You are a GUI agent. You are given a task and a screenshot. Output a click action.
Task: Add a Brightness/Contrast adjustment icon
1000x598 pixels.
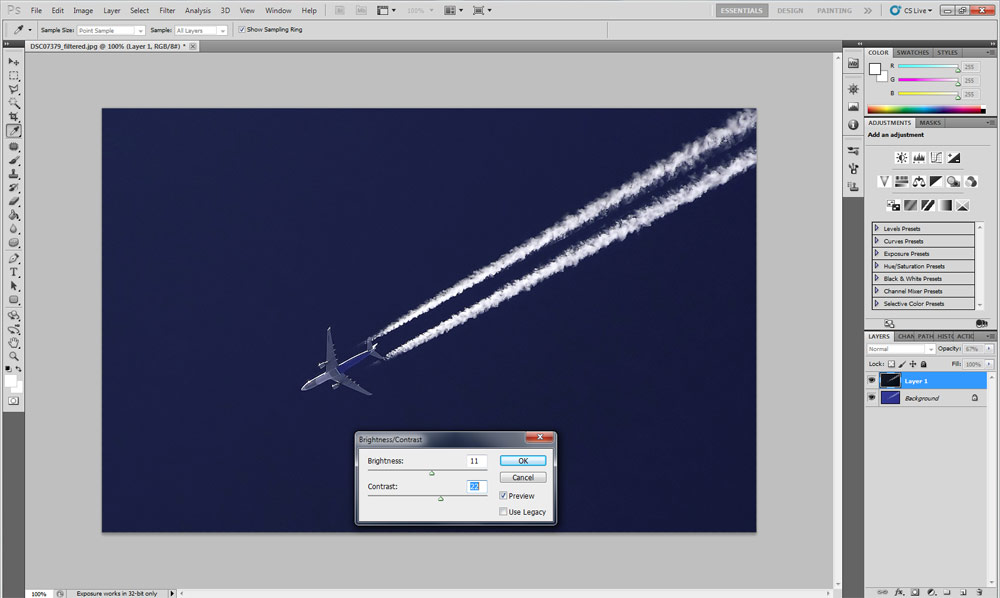[901, 157]
